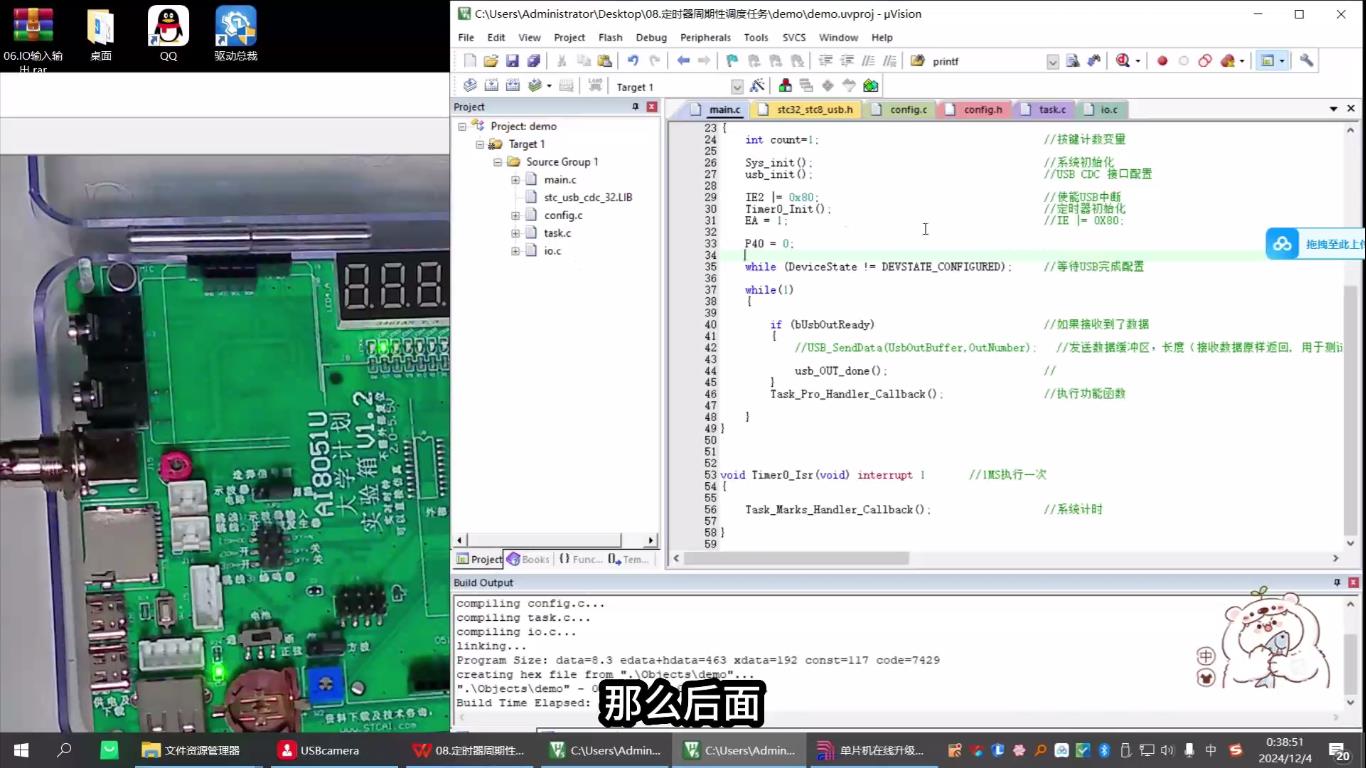Viewport: 1366px width, 768px height.
Task: Open Configuration wrench icon
Action: [x=1306, y=61]
